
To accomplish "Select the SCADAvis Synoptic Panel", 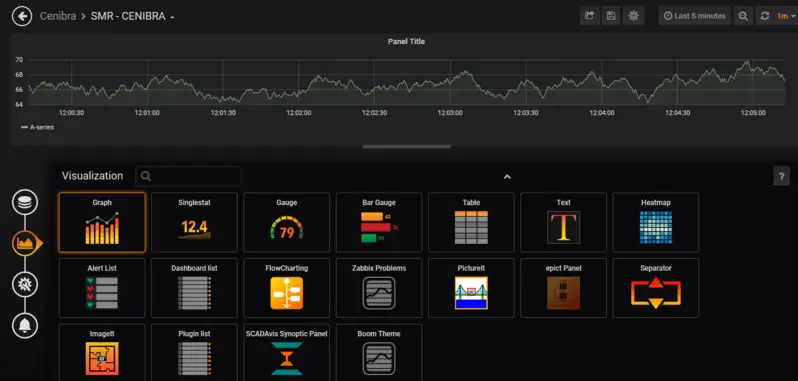I will click(287, 353).
